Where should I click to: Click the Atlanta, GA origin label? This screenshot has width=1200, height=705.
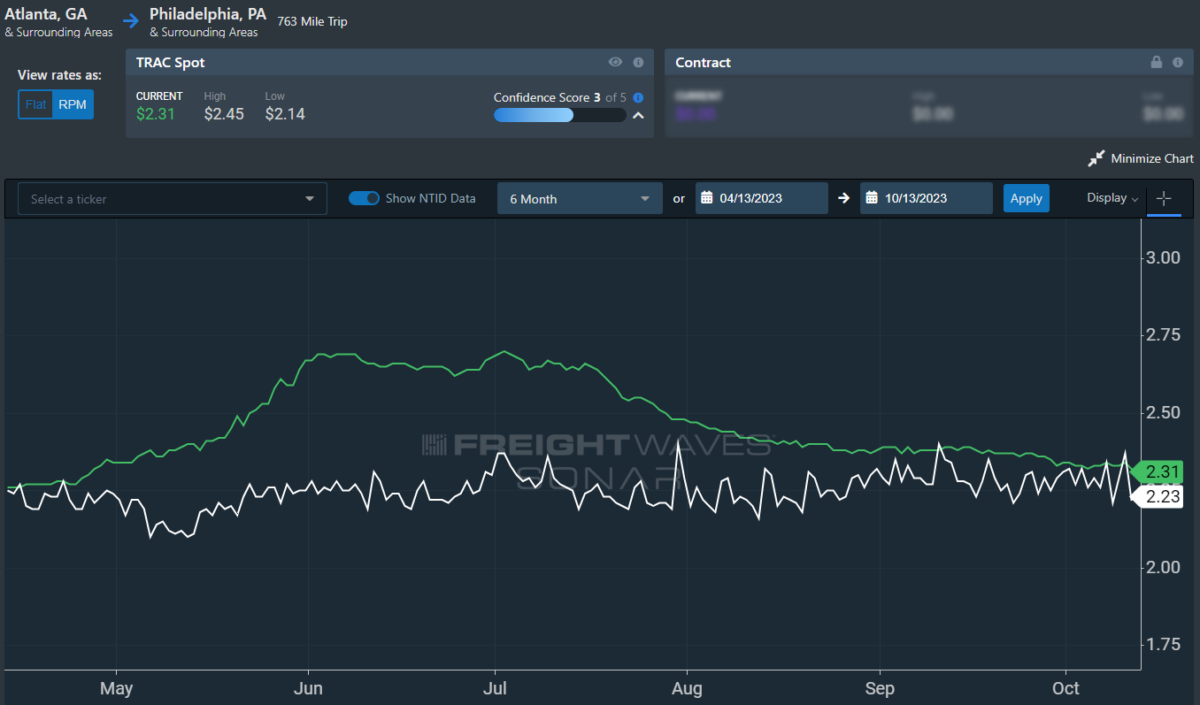48,15
